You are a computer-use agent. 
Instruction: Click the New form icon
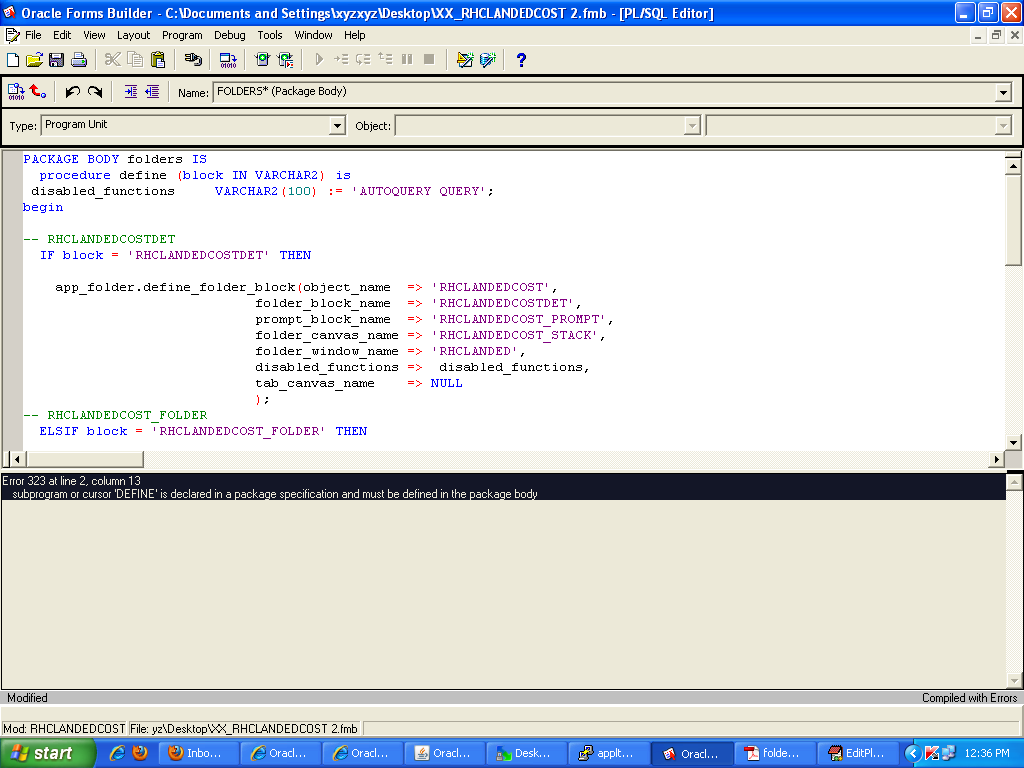click(x=13, y=60)
